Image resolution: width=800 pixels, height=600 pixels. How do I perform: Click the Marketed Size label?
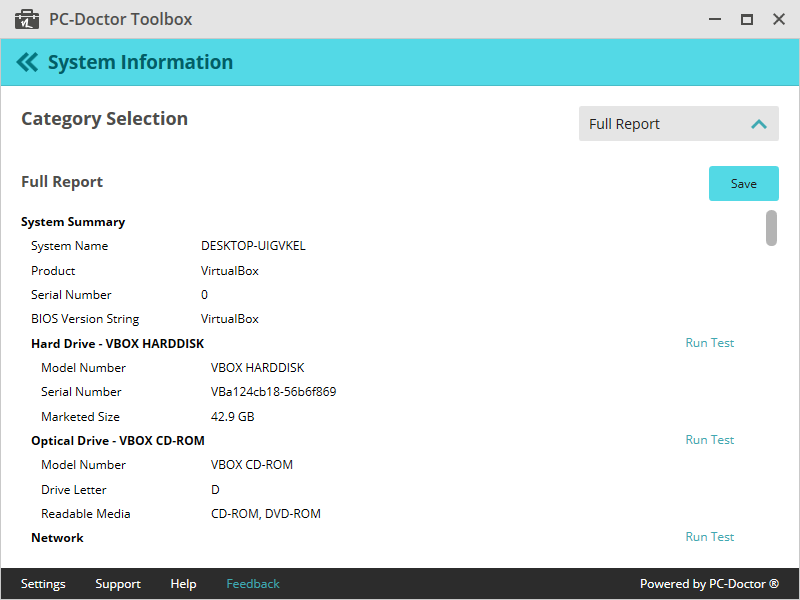(x=81, y=417)
